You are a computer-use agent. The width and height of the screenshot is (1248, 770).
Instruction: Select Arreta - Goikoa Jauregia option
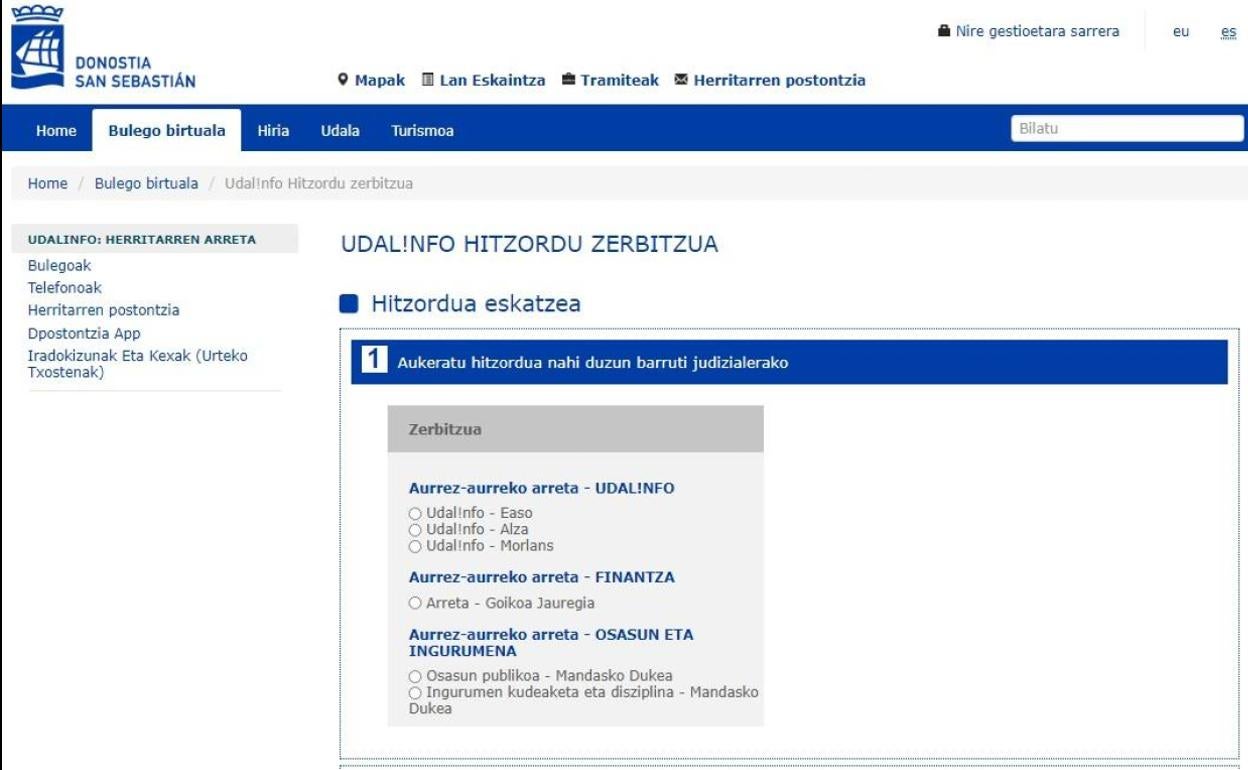coord(415,603)
